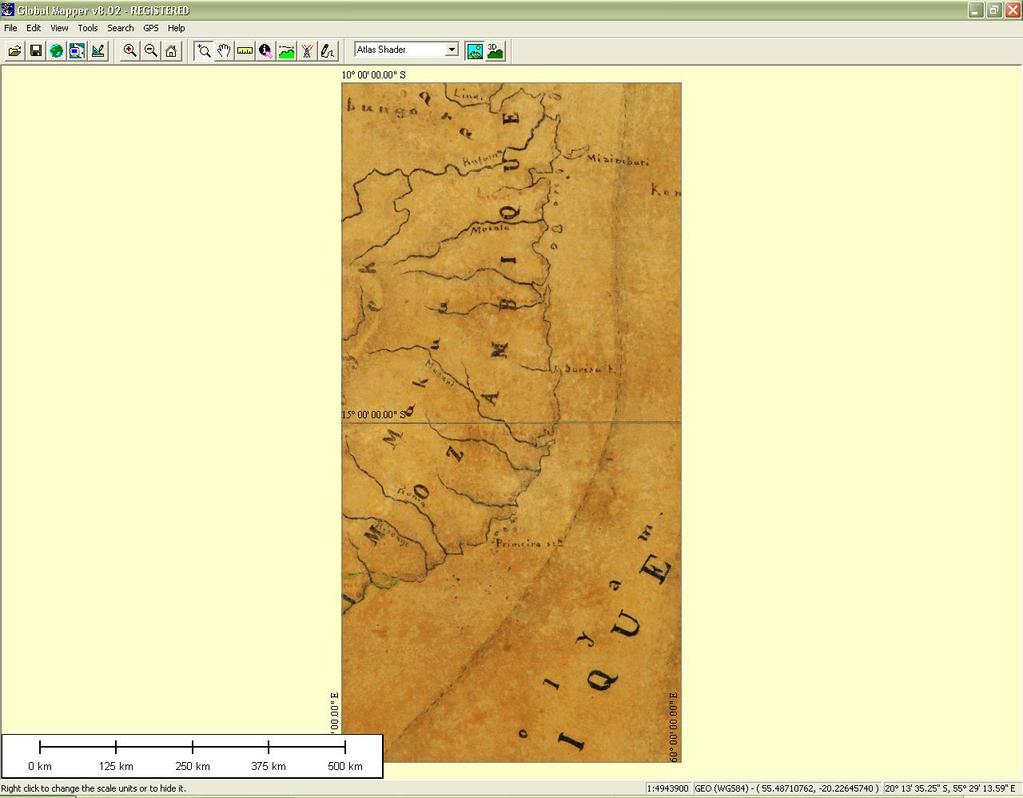Viewport: 1023px width, 798px height.
Task: Click the distance scale bar
Action: pos(192,756)
